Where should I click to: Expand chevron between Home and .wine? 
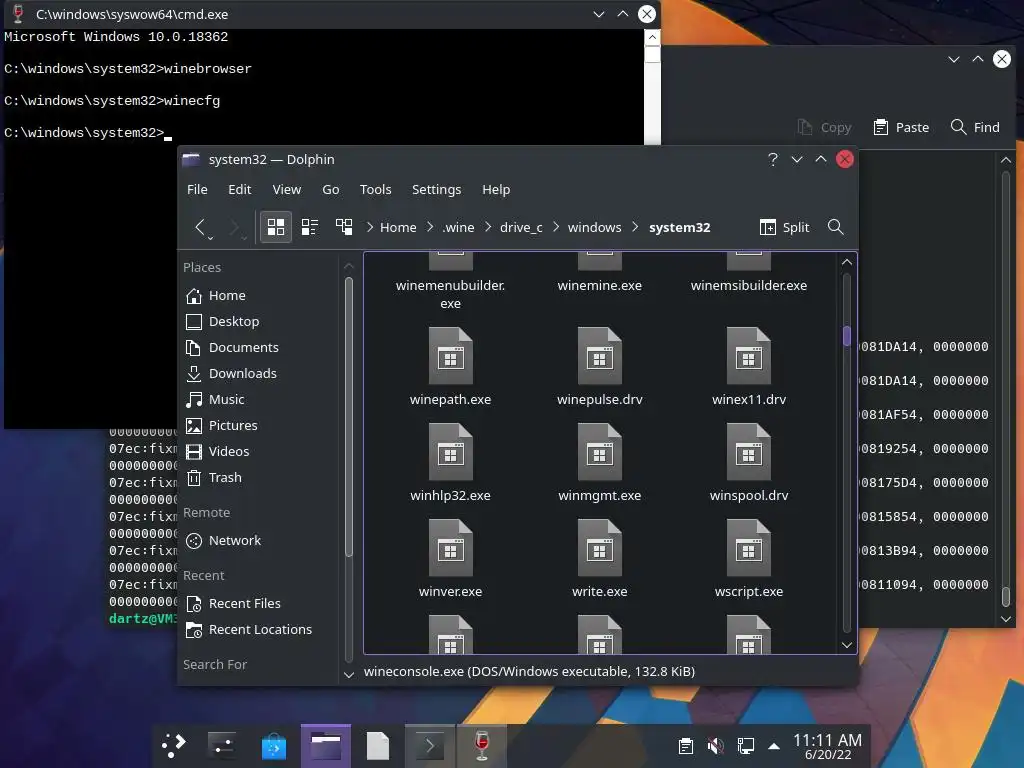(430, 227)
